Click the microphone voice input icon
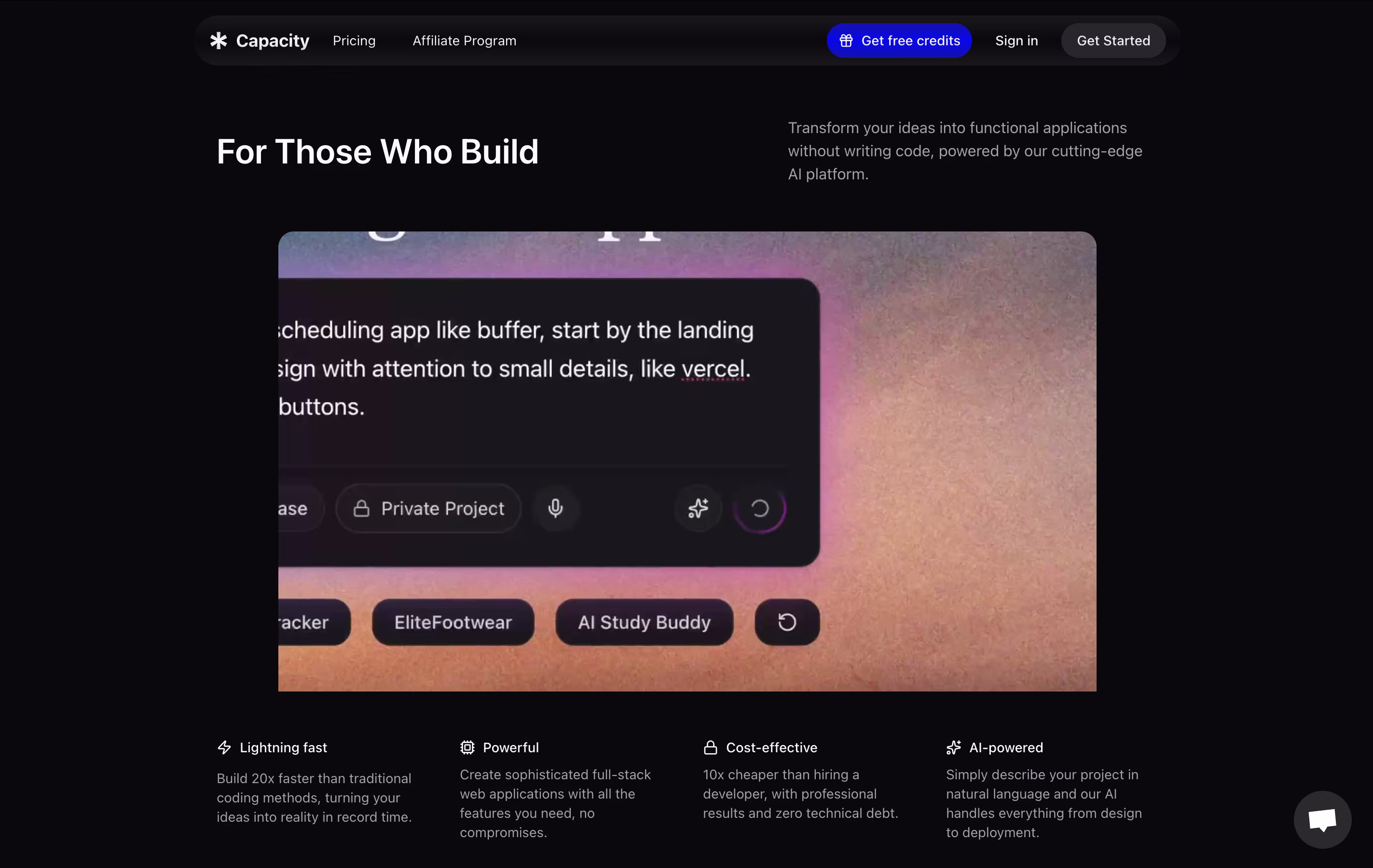Screen dimensions: 1373x868 (555, 508)
